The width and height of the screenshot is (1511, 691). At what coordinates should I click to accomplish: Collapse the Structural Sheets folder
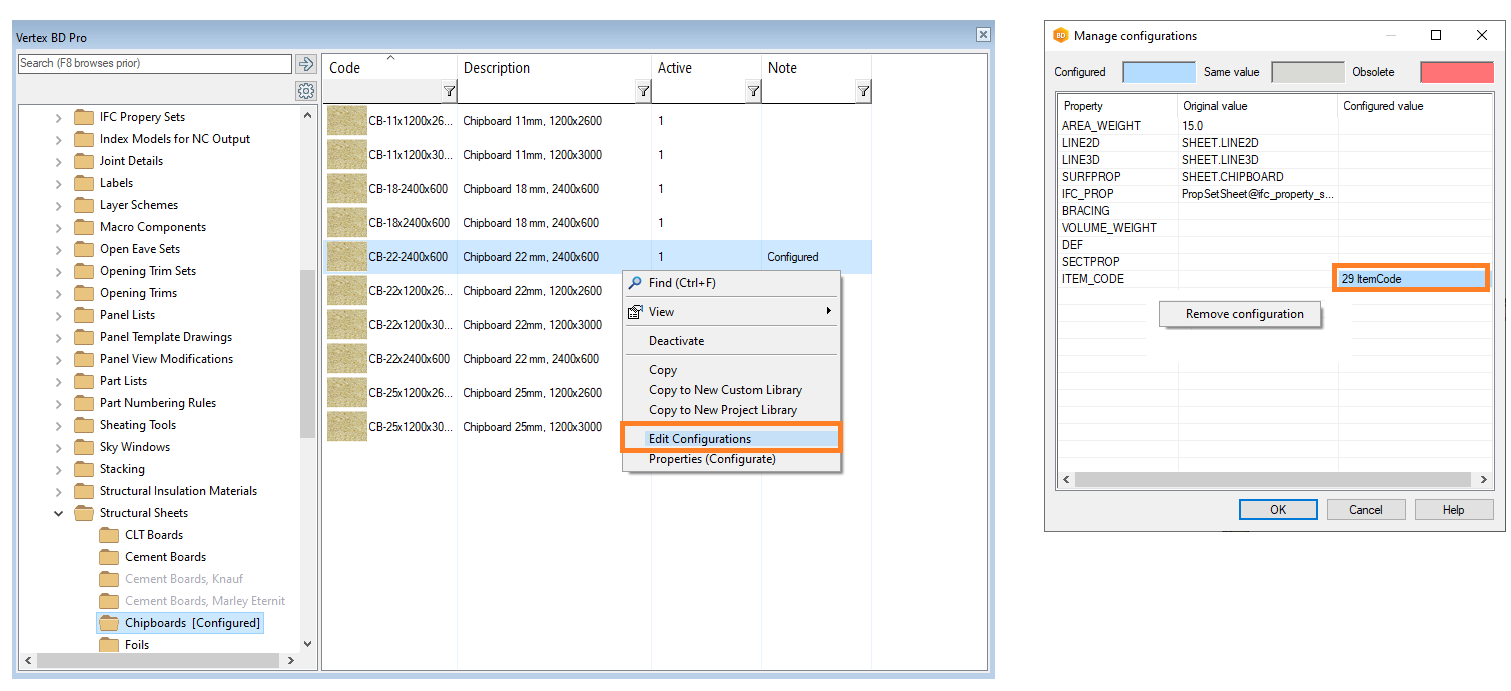point(59,513)
